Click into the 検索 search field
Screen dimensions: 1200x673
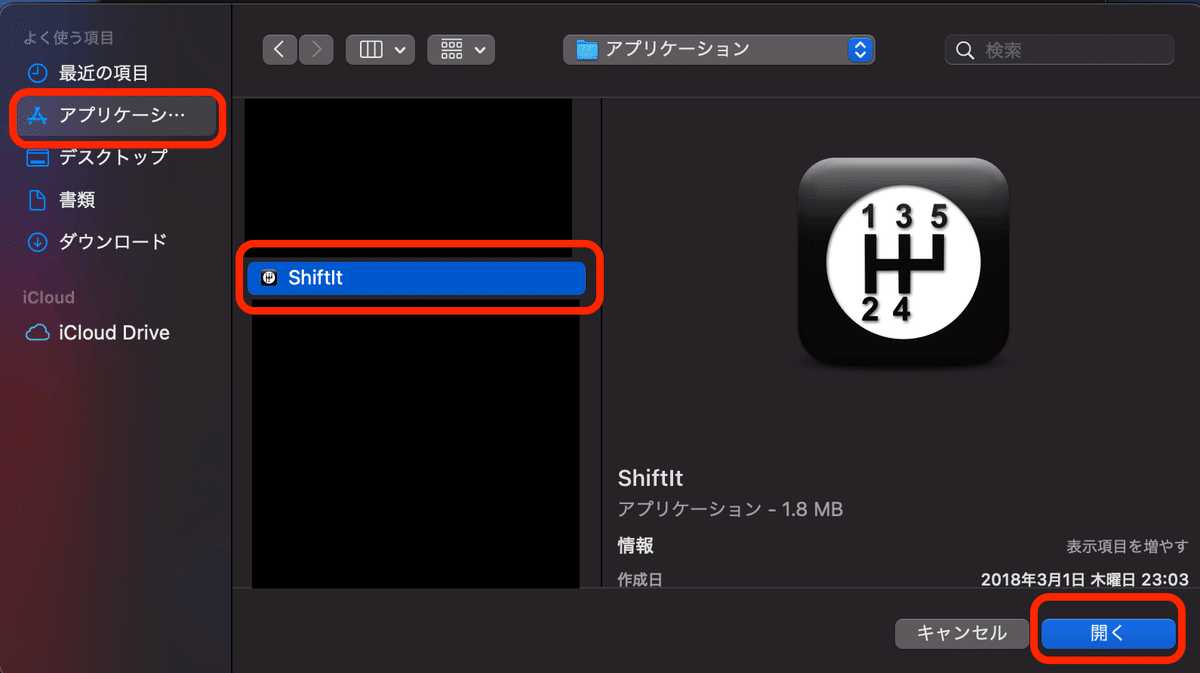1059,50
